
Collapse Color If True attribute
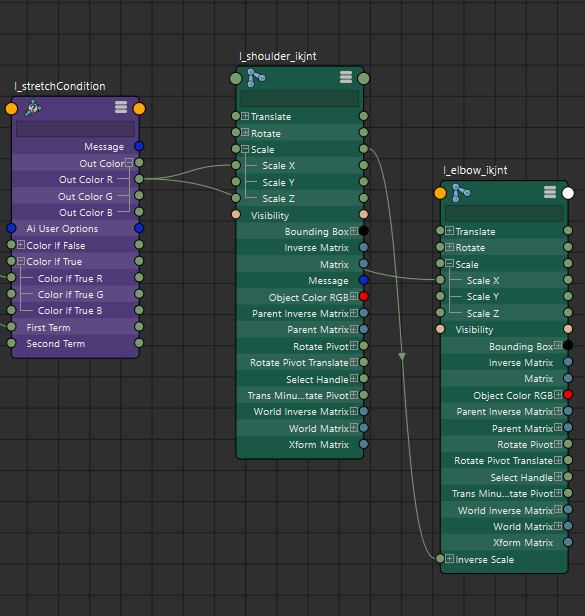(x=21, y=261)
